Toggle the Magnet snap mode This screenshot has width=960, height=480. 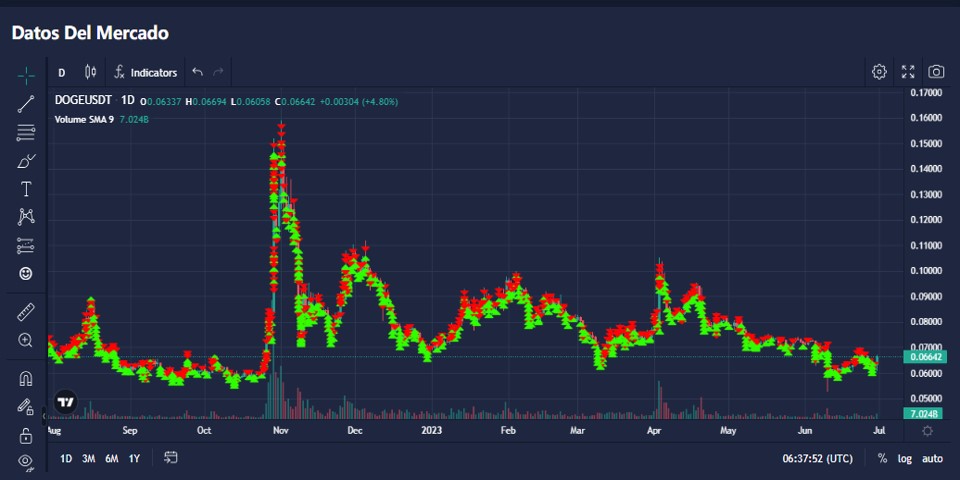(x=26, y=378)
